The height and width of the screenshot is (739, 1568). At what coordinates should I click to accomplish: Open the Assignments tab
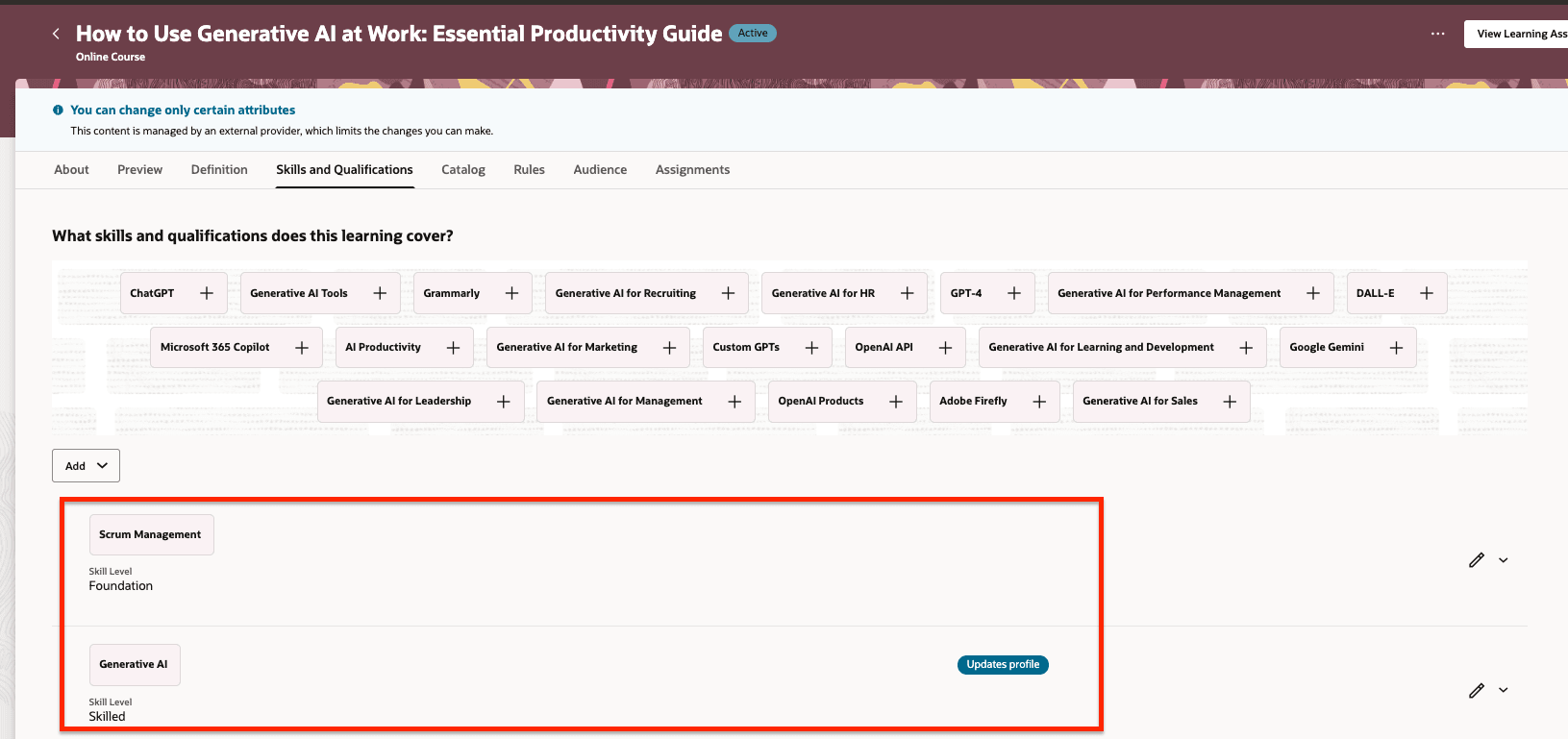tap(692, 170)
